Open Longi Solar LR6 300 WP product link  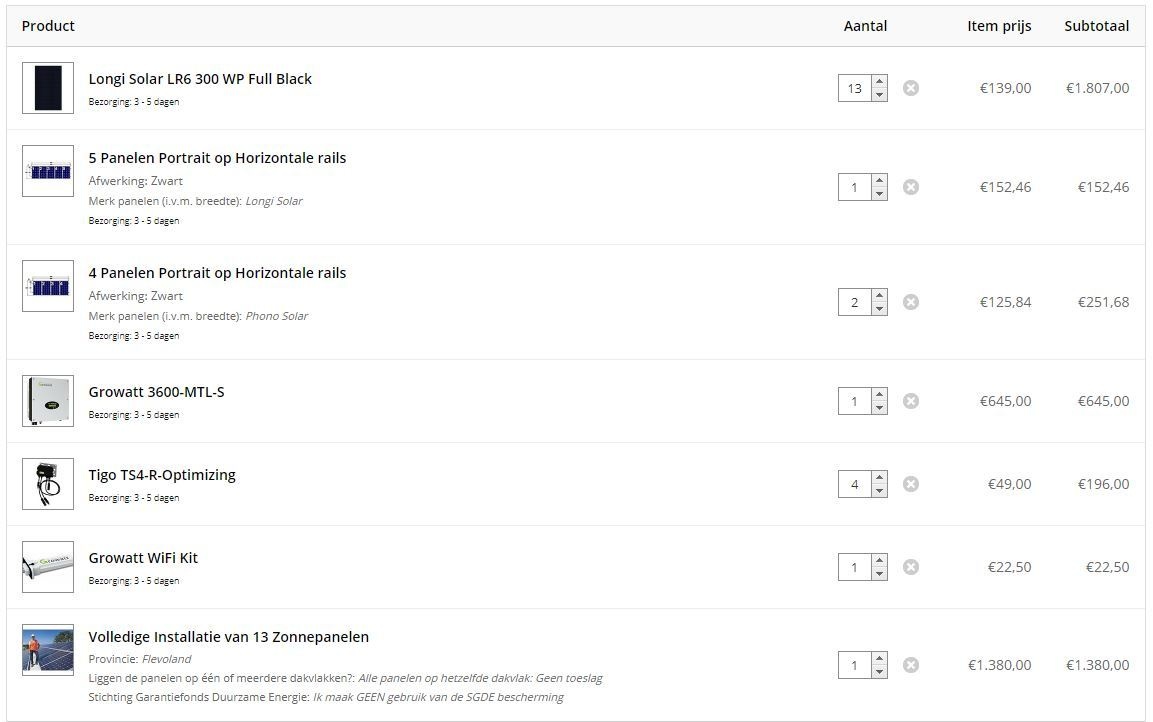[200, 79]
